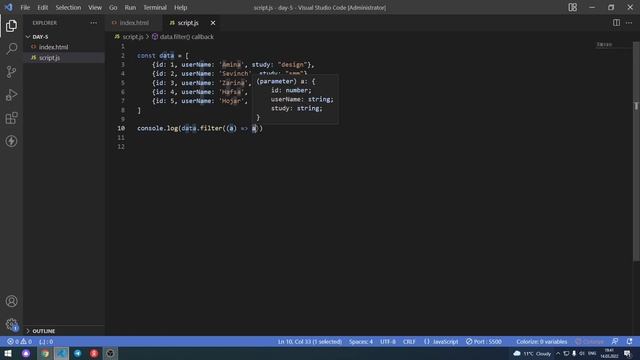Click weather 11°C Cloudy in taskbar
This screenshot has height=360, width=640.
click(x=532, y=353)
